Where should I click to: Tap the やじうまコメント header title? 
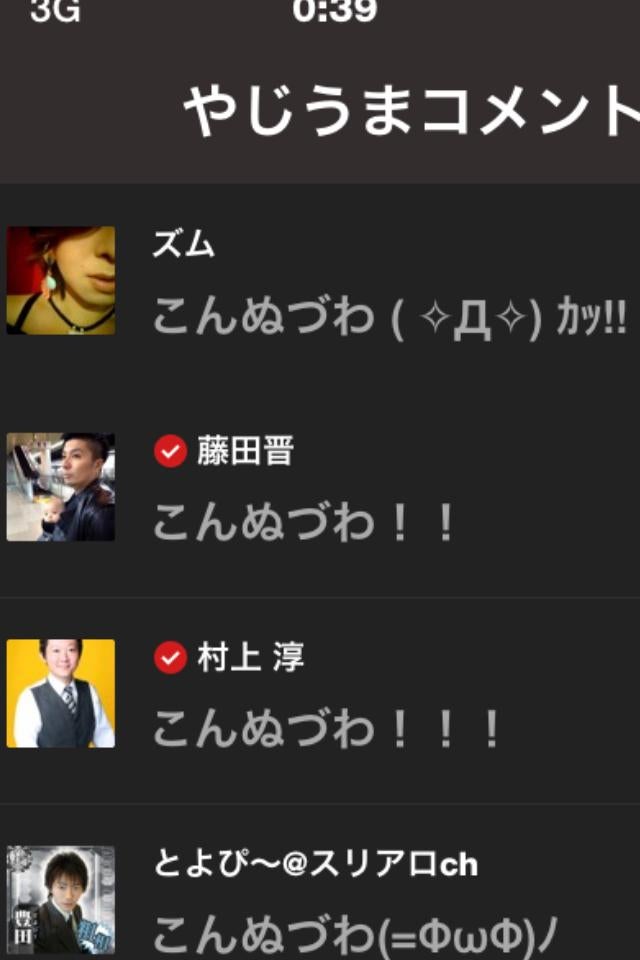coord(412,111)
